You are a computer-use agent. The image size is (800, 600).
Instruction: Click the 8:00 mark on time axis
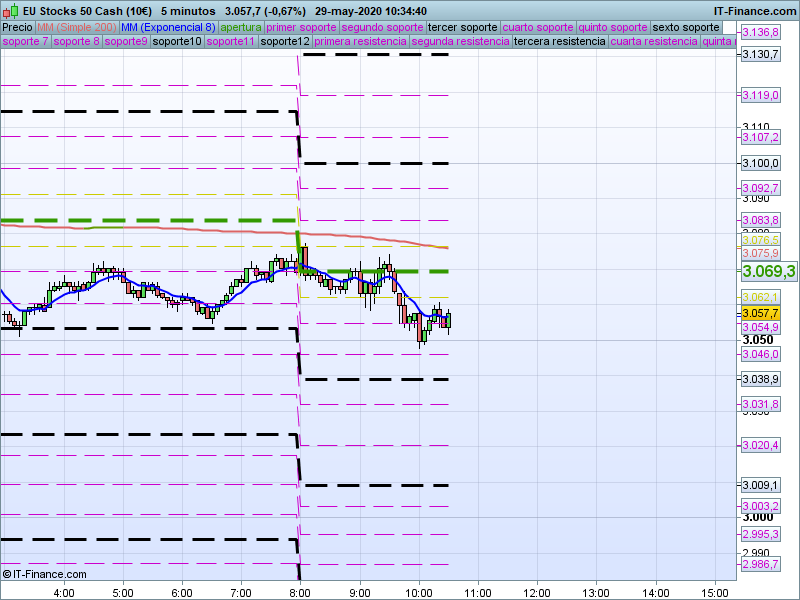[x=299, y=591]
